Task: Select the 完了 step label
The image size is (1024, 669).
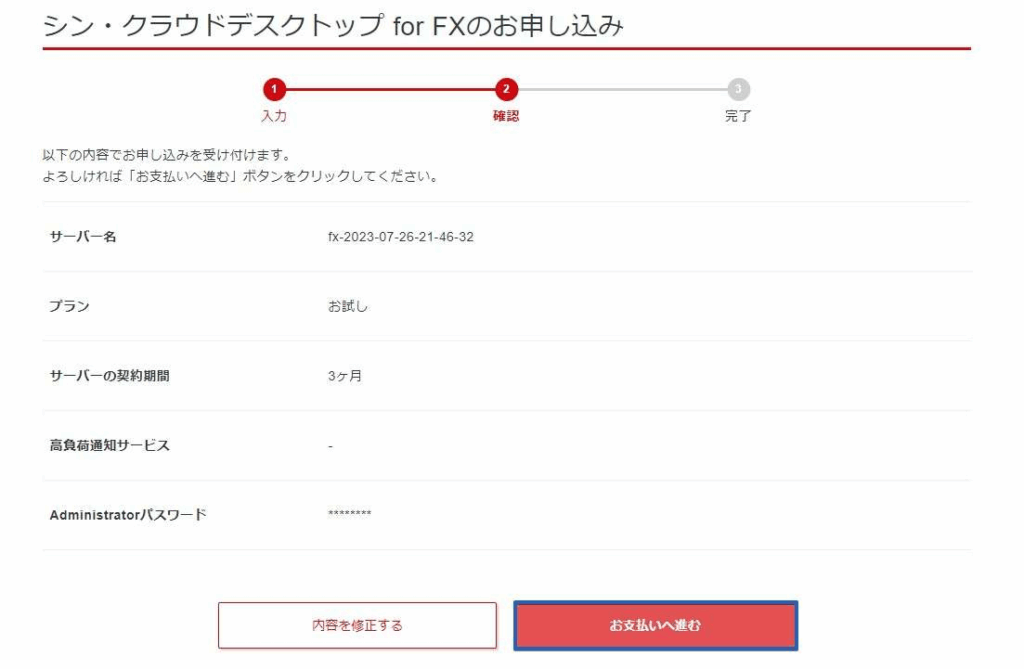Action: [738, 116]
